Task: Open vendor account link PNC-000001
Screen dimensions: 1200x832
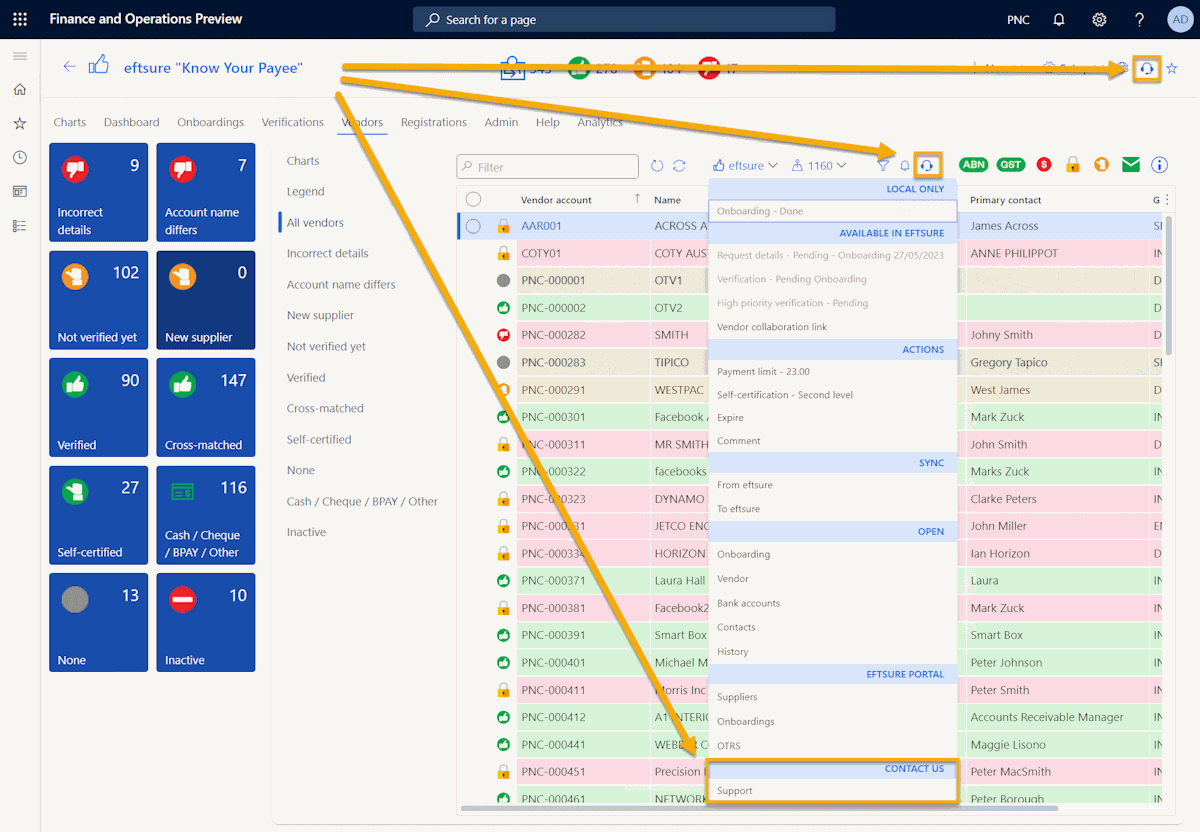Action: tap(553, 281)
